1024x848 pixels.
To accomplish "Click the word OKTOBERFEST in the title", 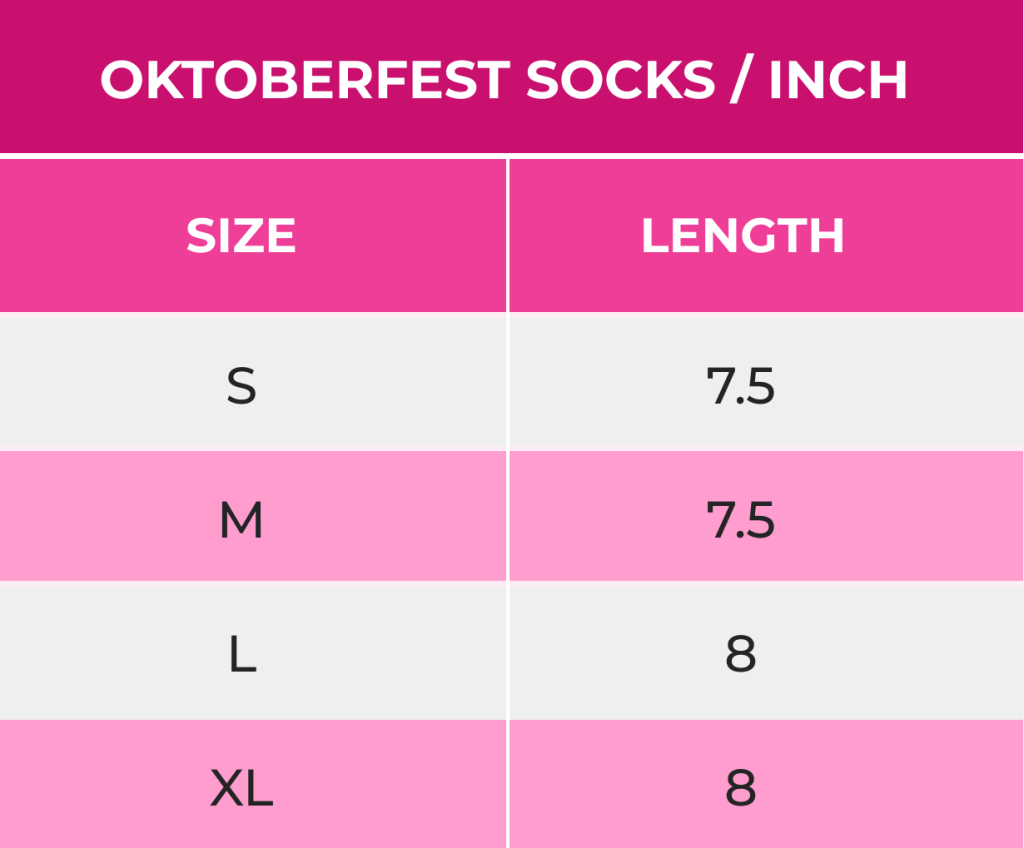I will pos(305,80).
